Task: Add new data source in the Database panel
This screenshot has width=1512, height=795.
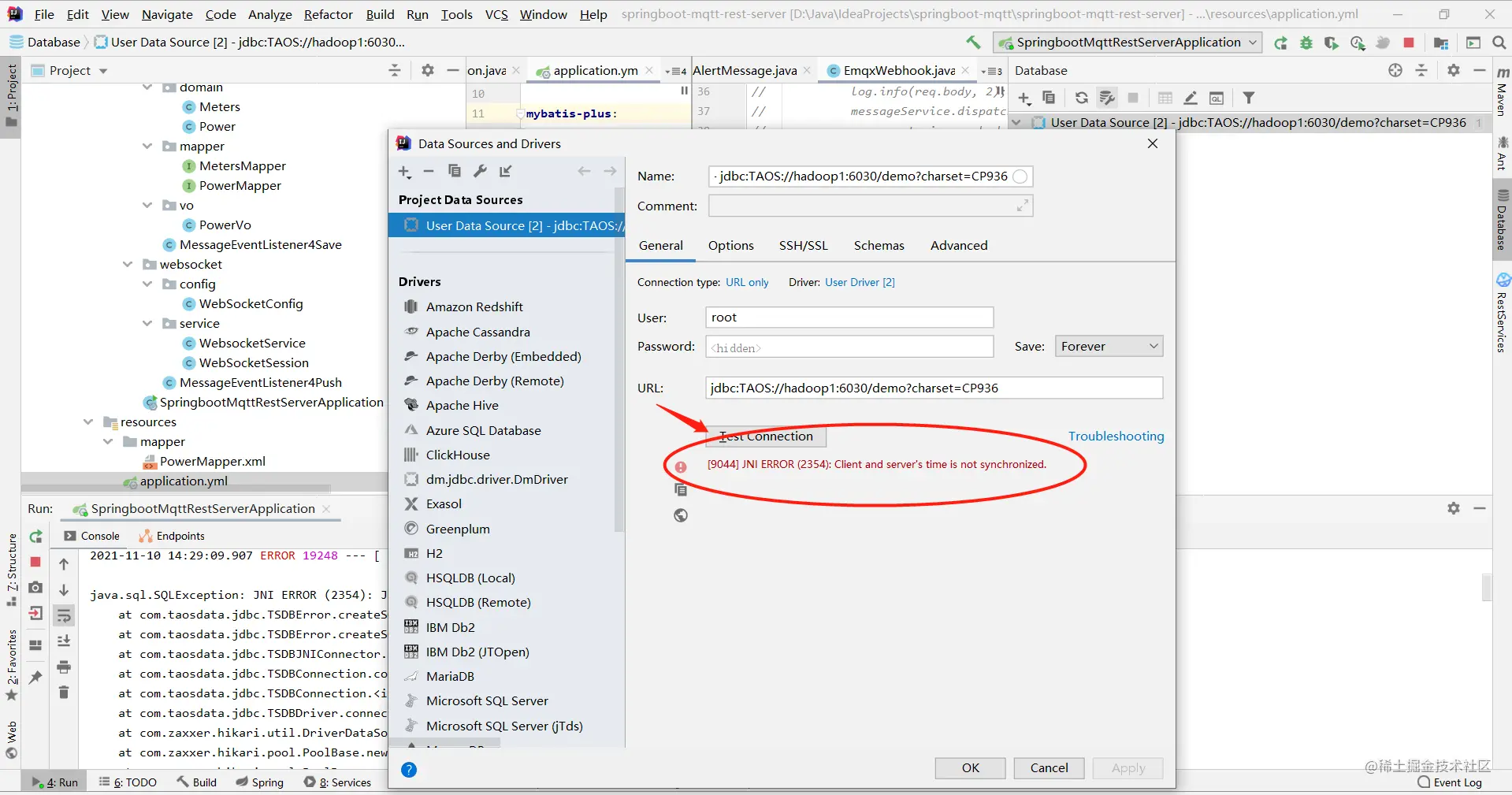Action: tap(1023, 98)
